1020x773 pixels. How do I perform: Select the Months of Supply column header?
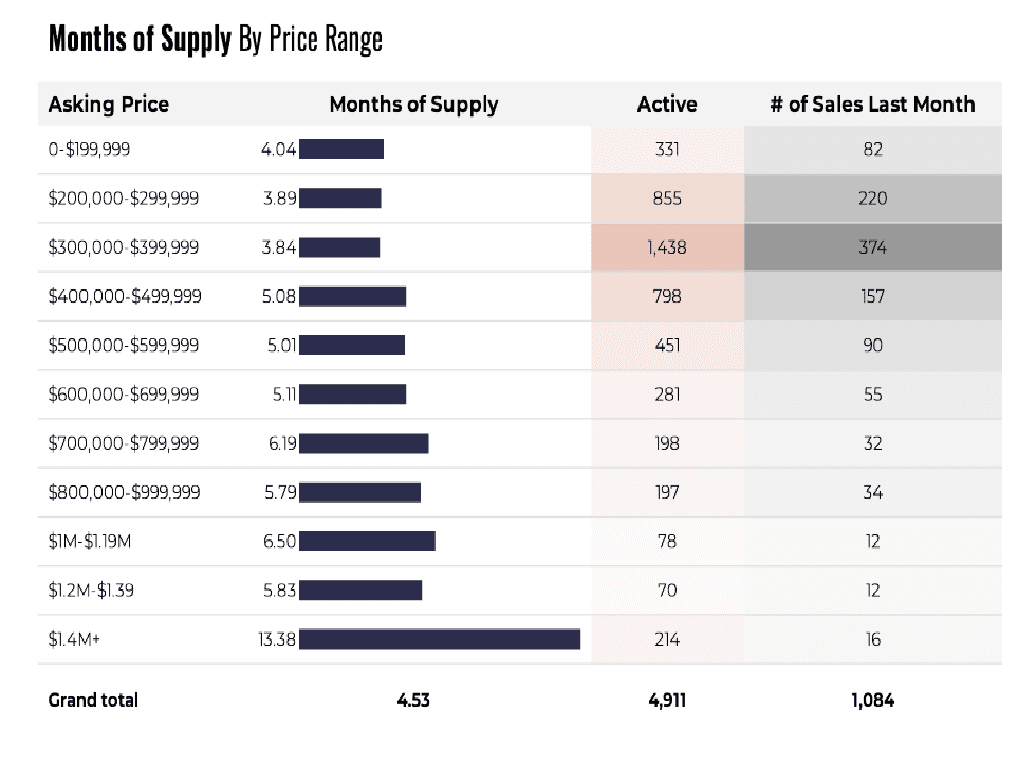point(413,104)
